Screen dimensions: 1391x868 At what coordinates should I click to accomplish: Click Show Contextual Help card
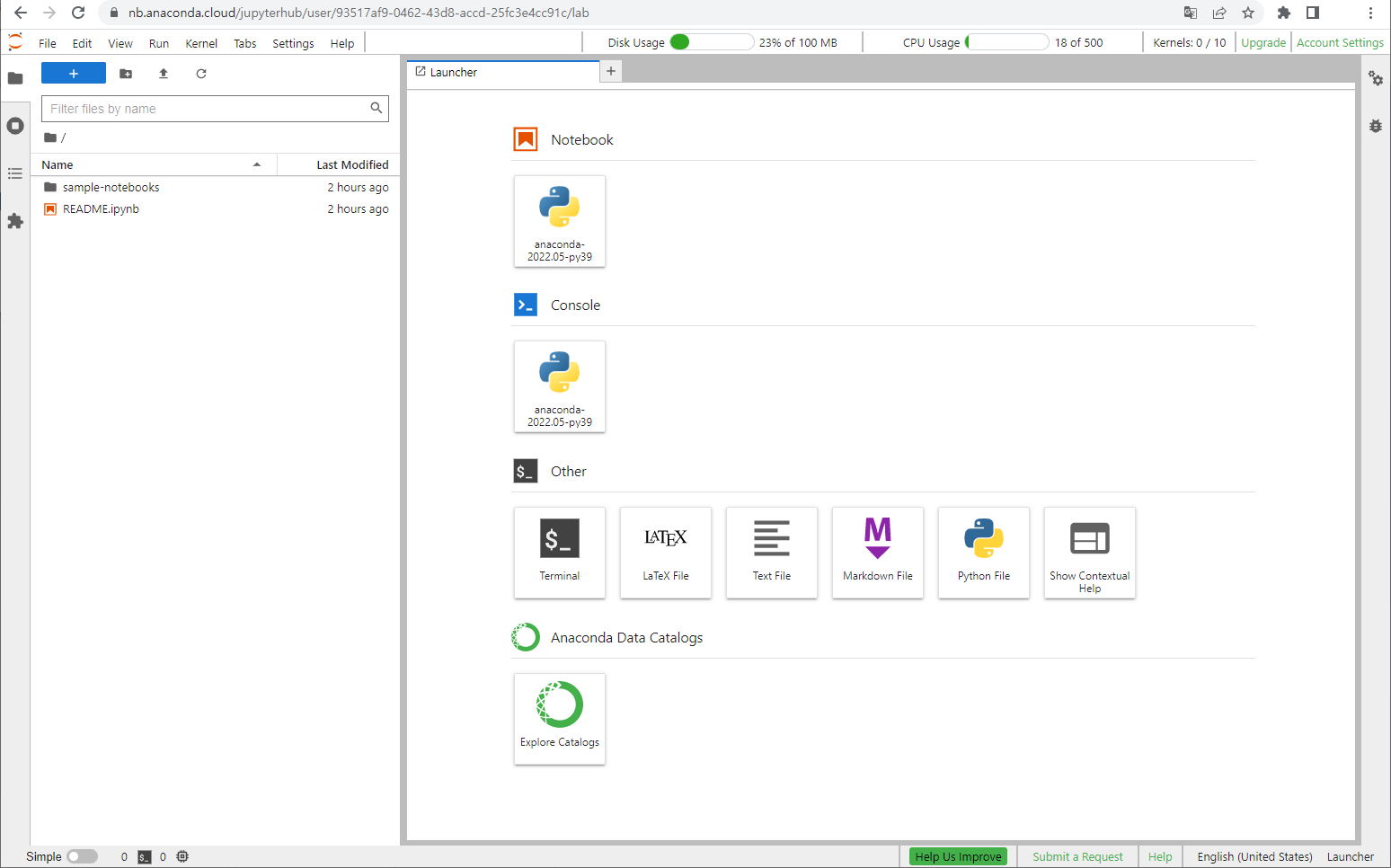tap(1090, 553)
